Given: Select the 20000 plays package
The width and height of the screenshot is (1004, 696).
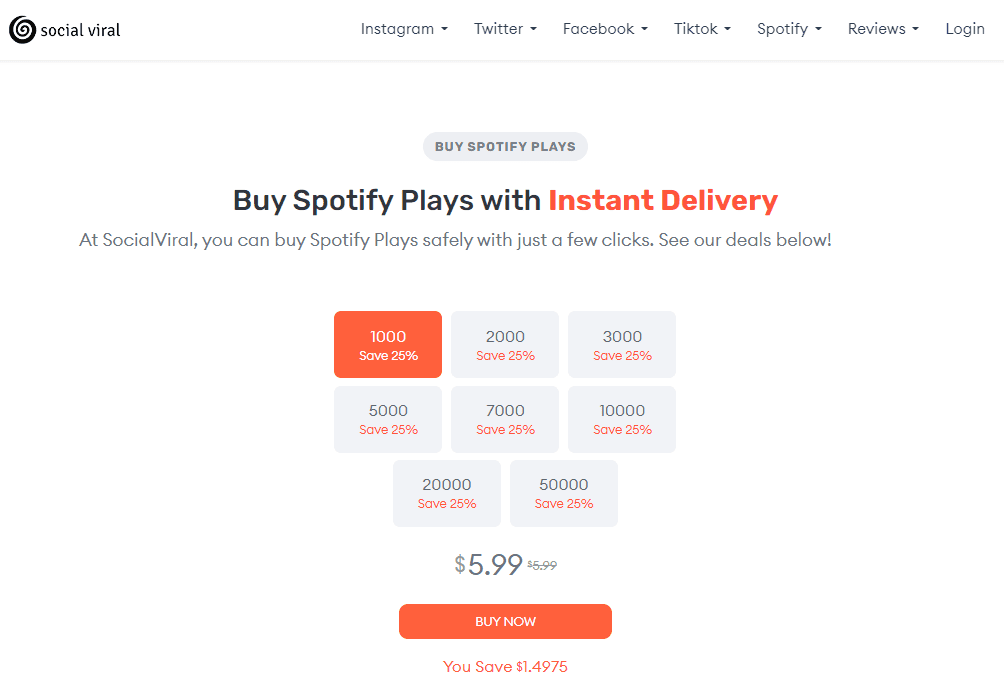Looking at the screenshot, I should [x=447, y=493].
